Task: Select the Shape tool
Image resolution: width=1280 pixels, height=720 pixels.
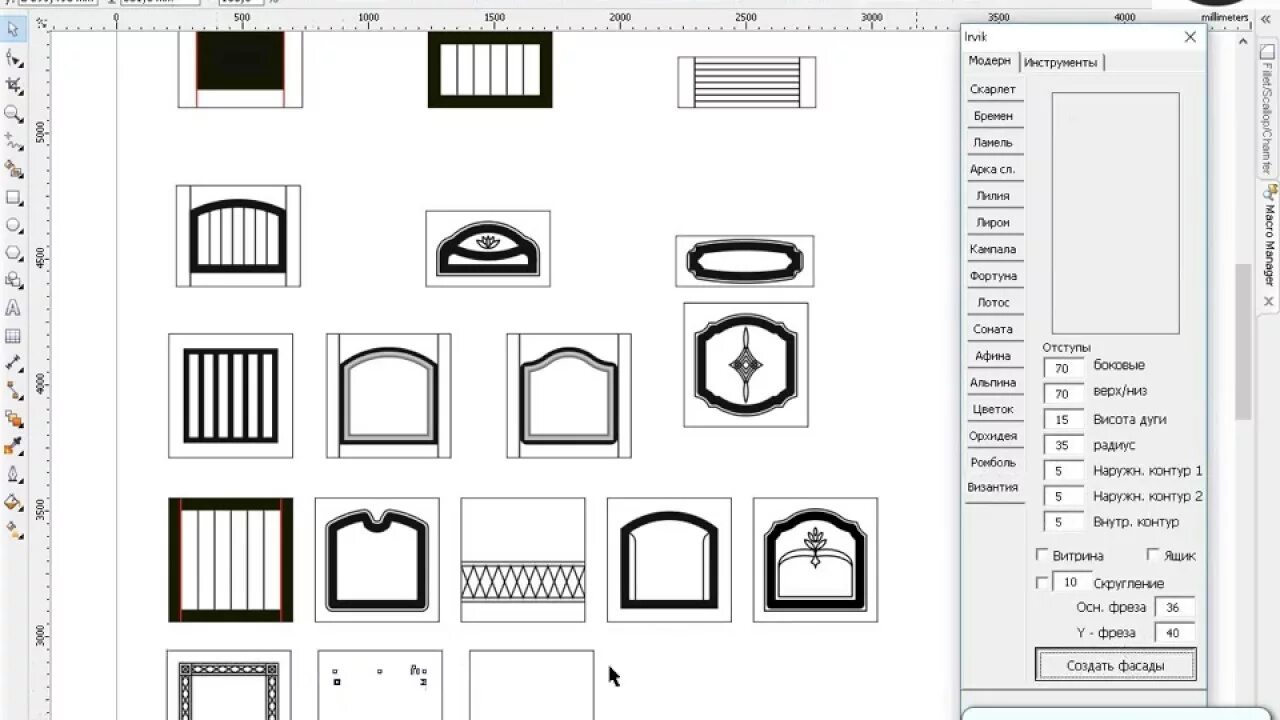Action: coord(13,58)
